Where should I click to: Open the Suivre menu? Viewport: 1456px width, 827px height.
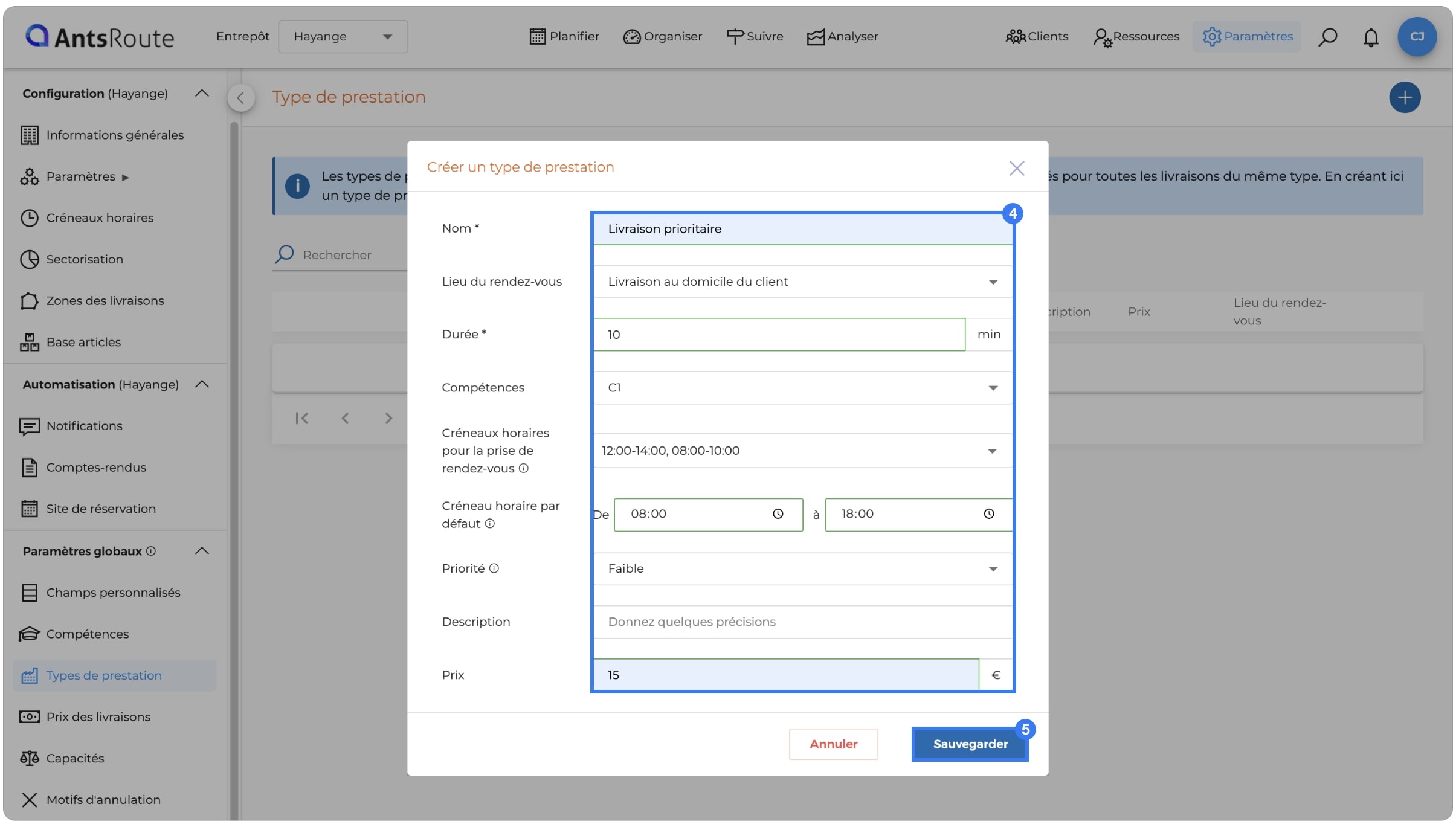point(755,37)
